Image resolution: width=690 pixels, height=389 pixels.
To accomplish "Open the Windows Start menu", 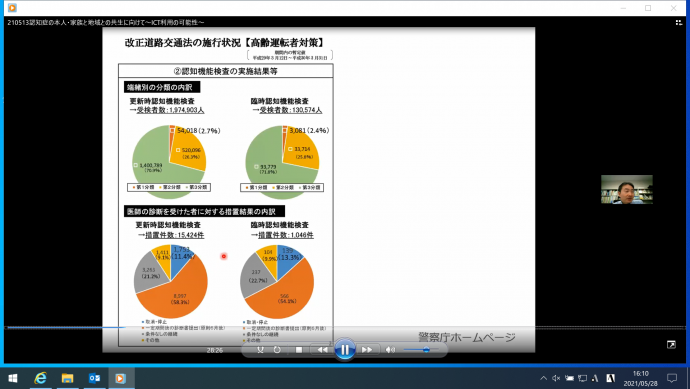I will 13,378.
